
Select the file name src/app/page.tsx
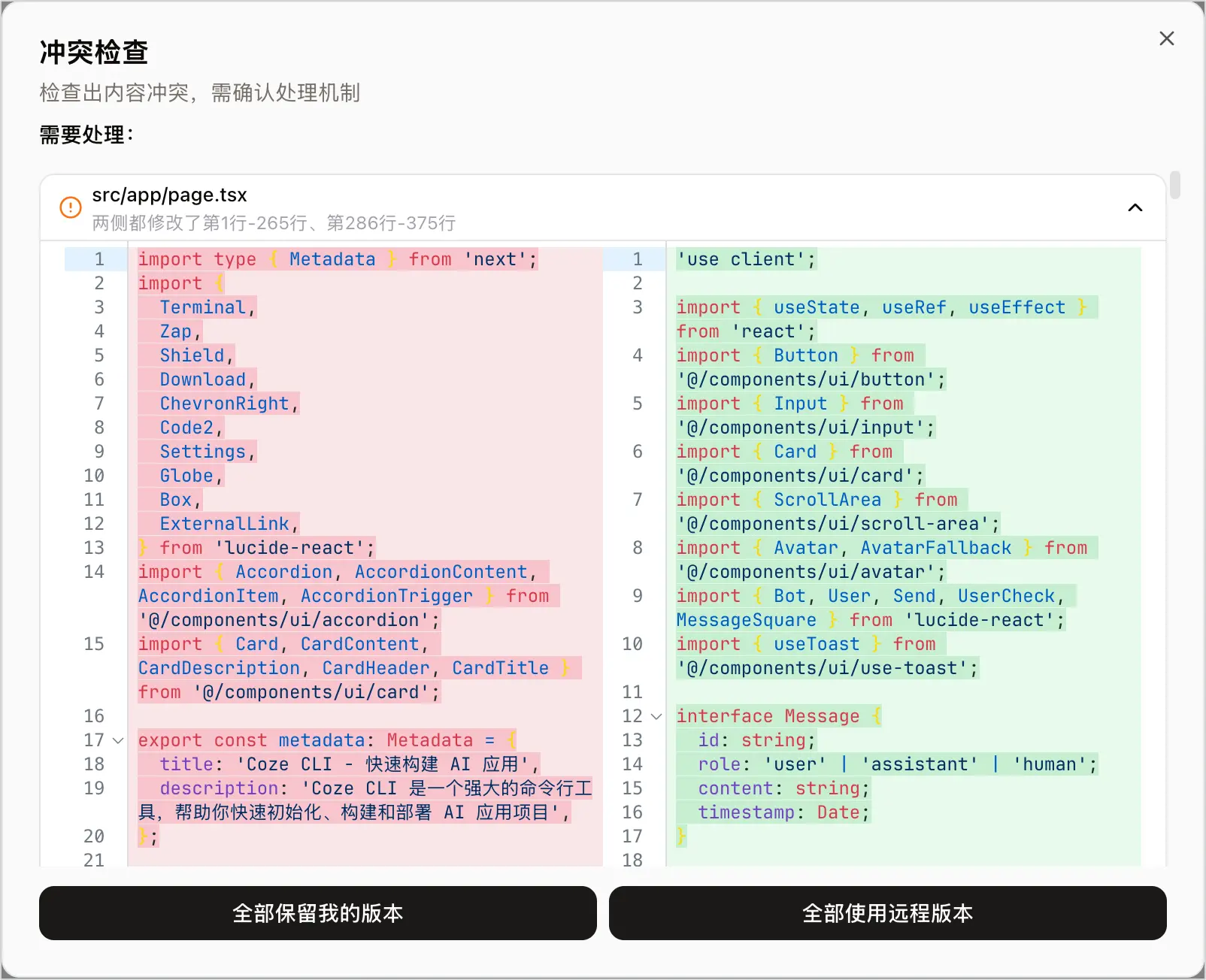[x=169, y=195]
